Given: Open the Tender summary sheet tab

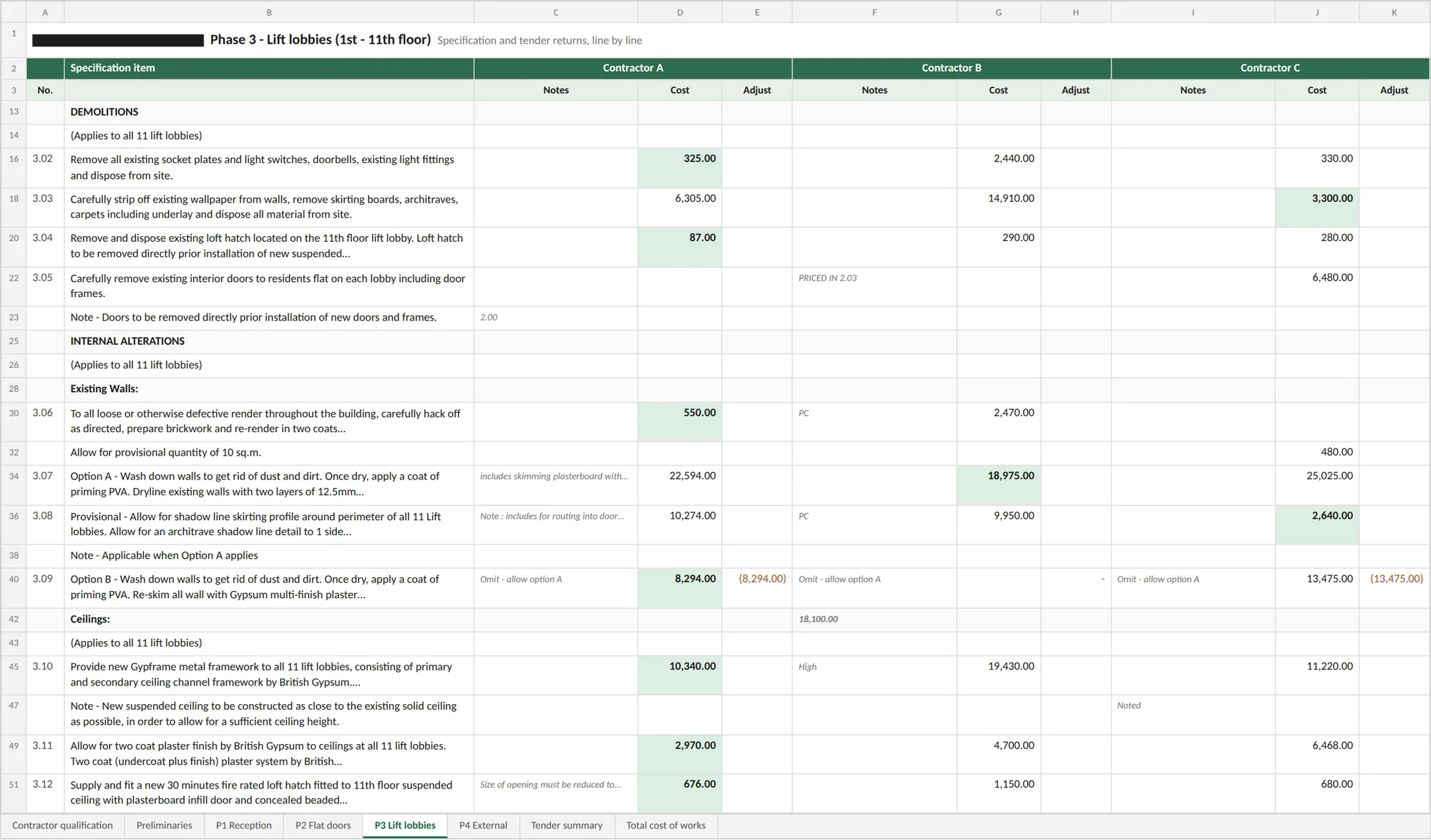Looking at the screenshot, I should 567,825.
